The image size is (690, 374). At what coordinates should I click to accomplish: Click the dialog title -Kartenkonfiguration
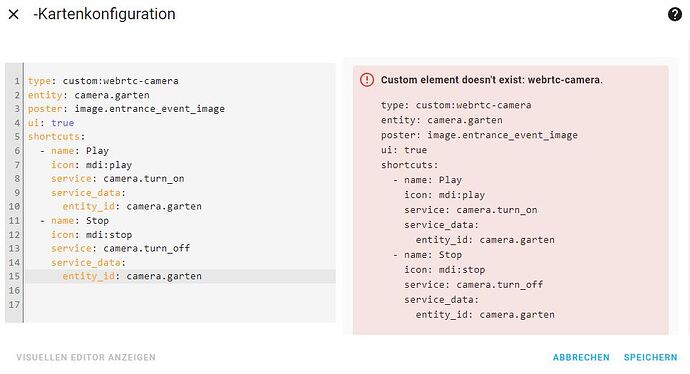[x=104, y=14]
